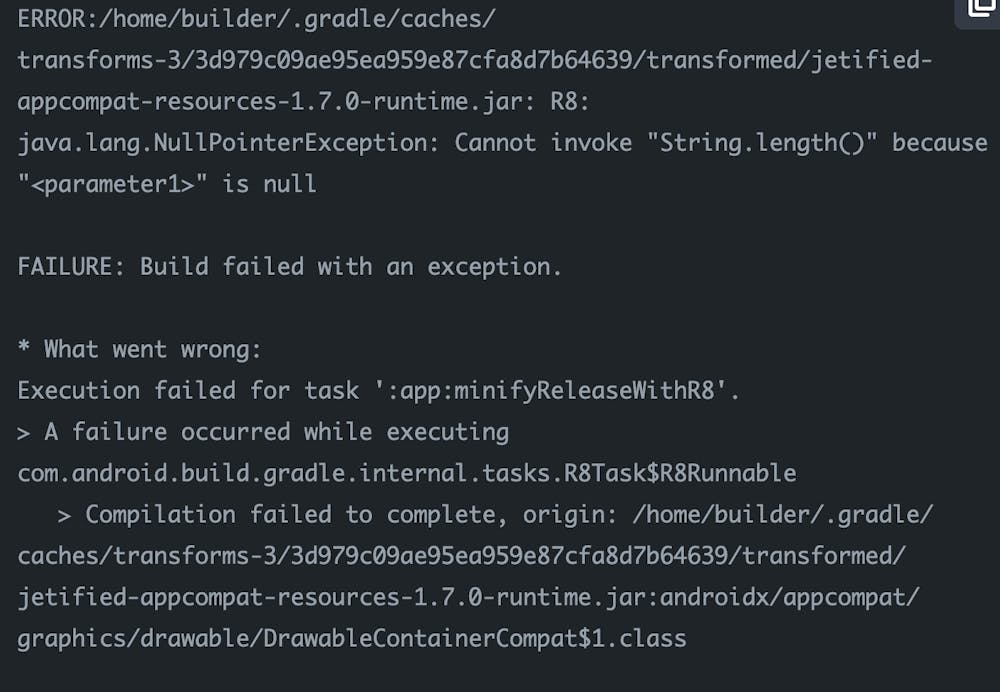Click the '* What went wrong:' line
This screenshot has height=692, width=1000.
[139, 349]
